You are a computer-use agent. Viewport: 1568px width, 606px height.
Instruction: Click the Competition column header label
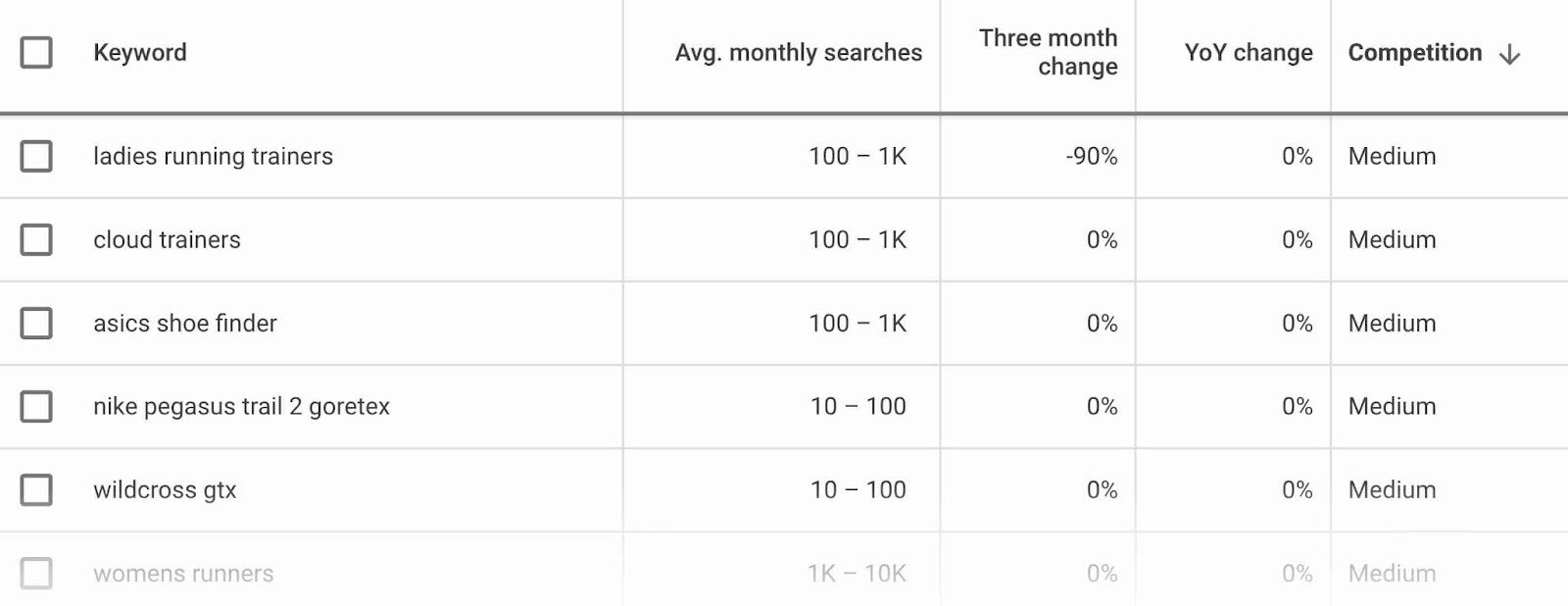tap(1414, 53)
